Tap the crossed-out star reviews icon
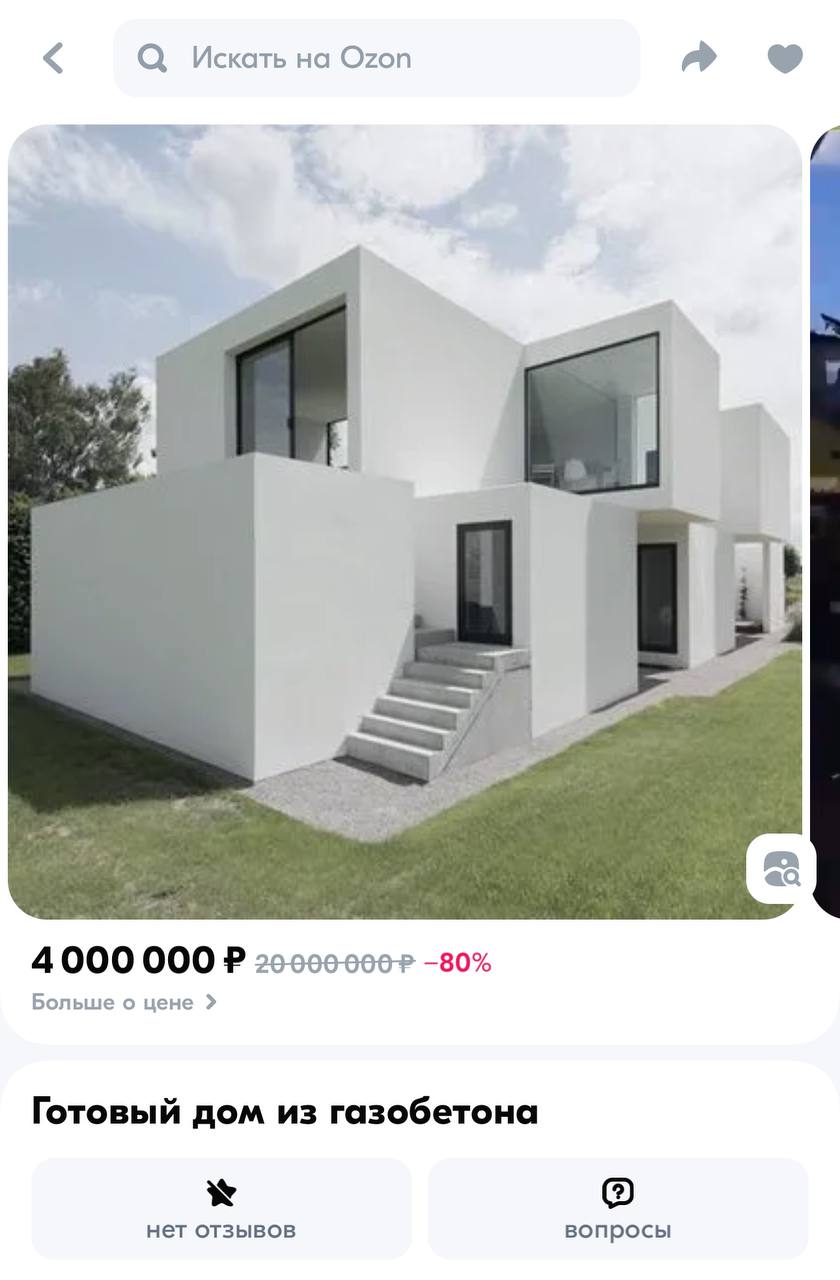Viewport: 840px width, 1280px height. point(221,1193)
